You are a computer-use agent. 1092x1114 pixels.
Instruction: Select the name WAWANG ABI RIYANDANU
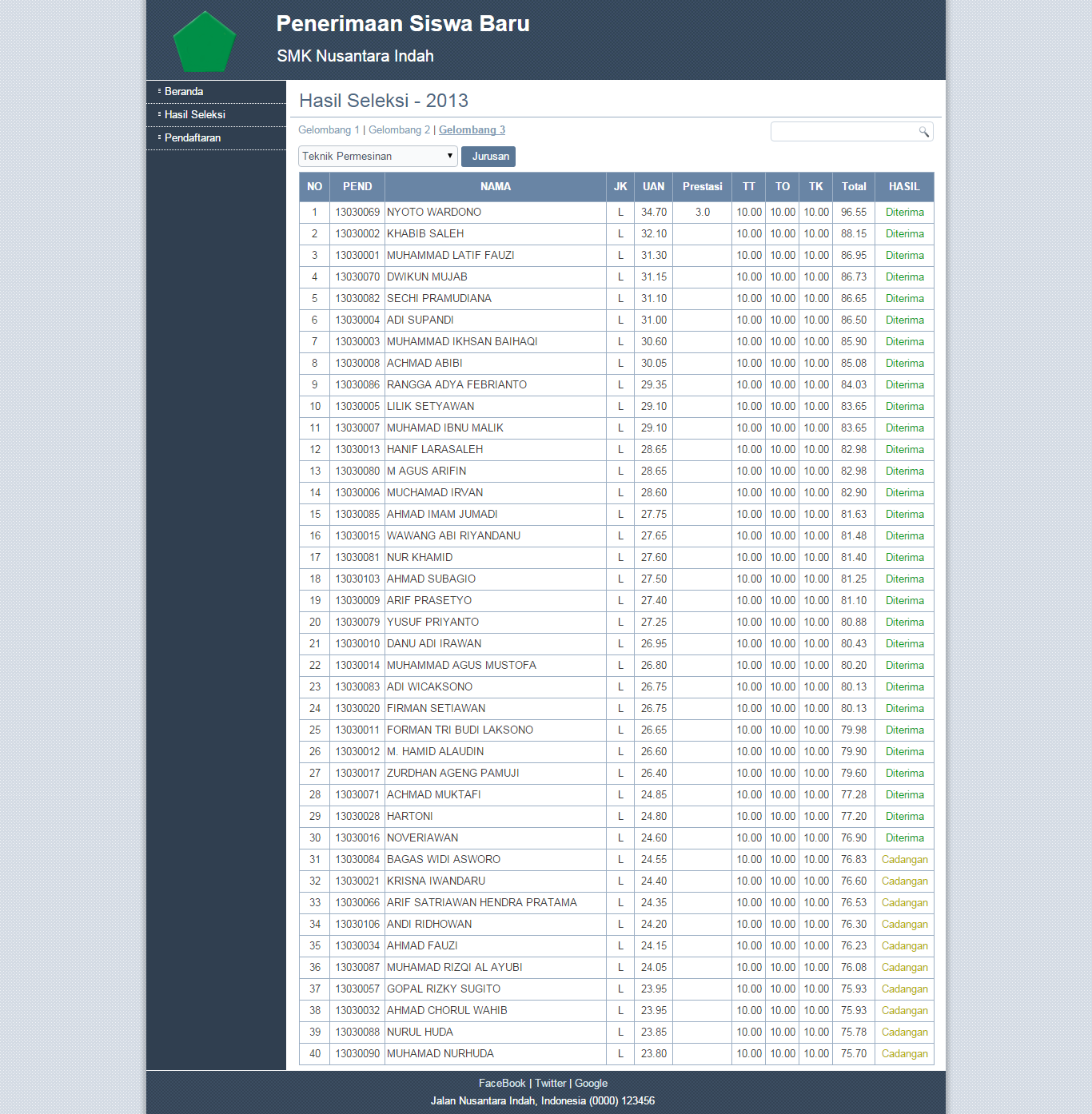(x=454, y=535)
